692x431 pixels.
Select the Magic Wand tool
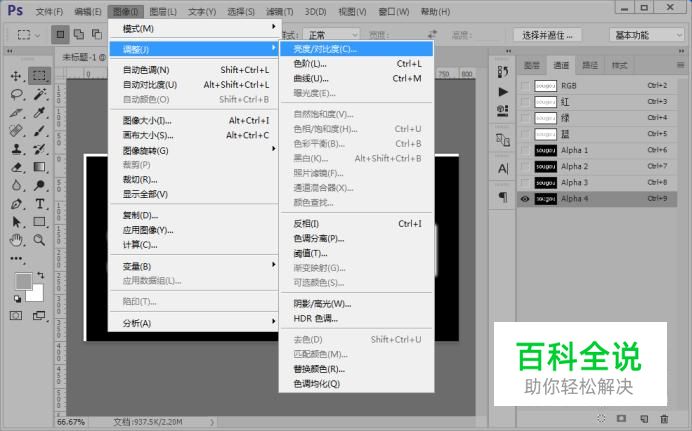[40, 94]
